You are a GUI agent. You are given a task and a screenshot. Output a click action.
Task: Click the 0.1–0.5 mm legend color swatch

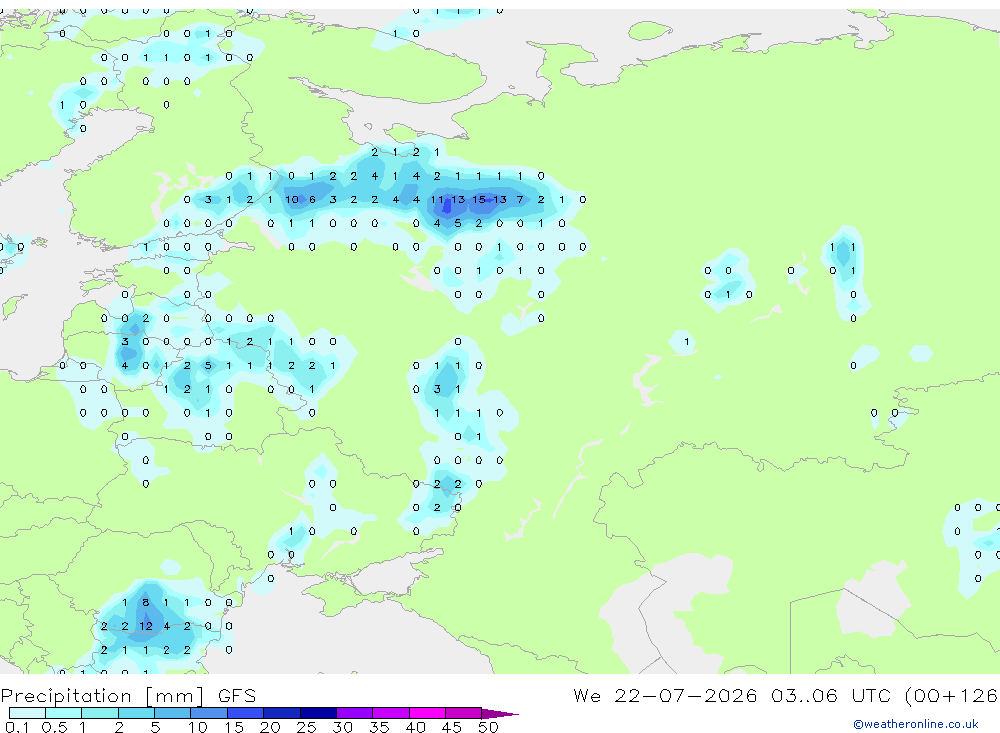27,713
